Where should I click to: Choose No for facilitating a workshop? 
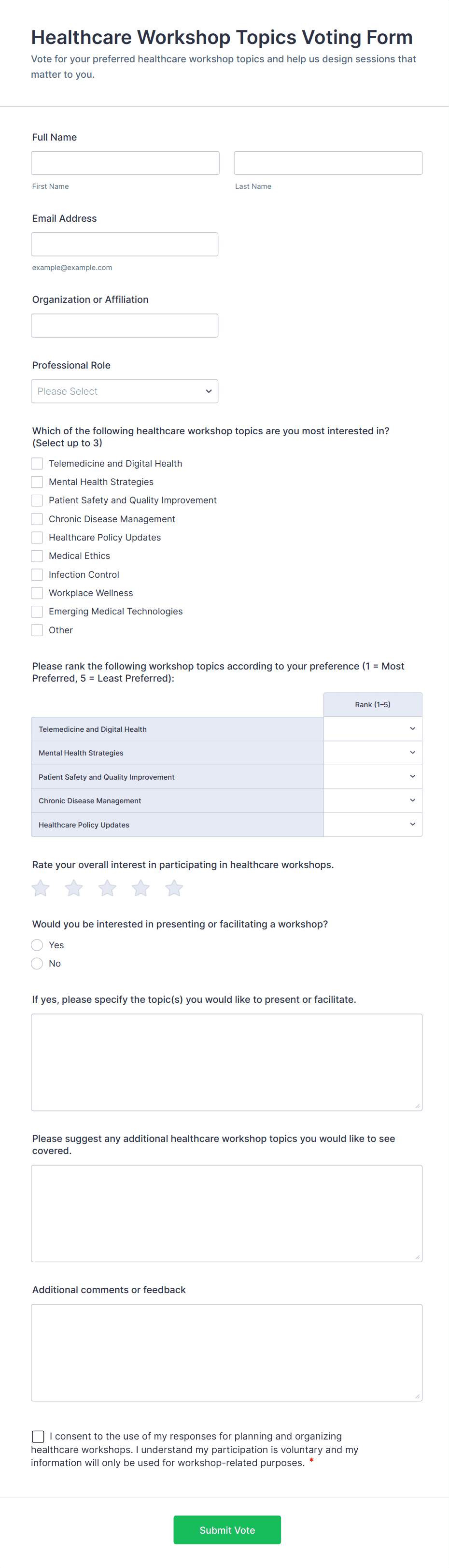point(37,964)
